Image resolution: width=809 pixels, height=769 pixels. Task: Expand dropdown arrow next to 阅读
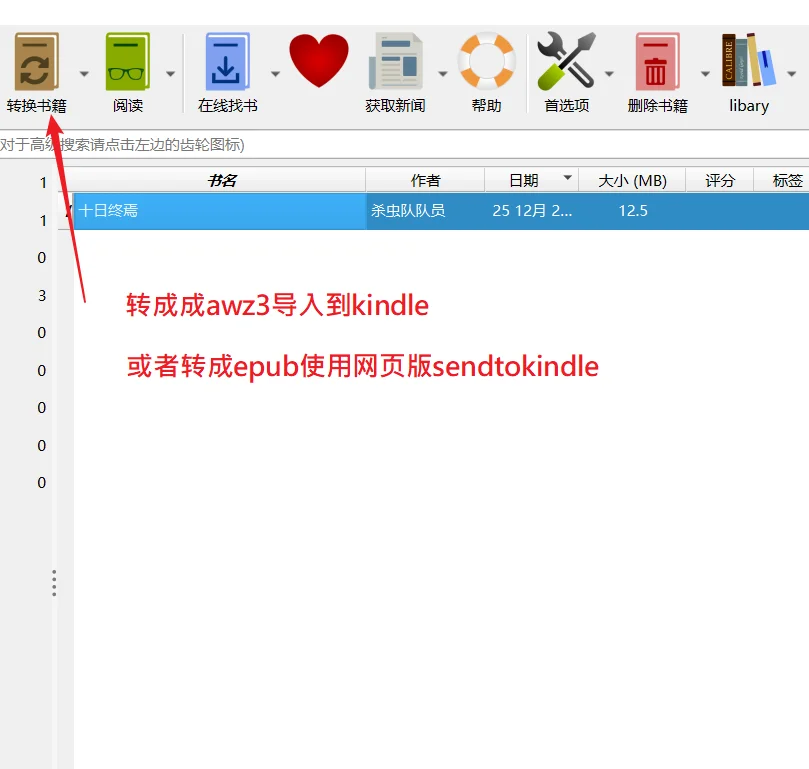(x=170, y=74)
